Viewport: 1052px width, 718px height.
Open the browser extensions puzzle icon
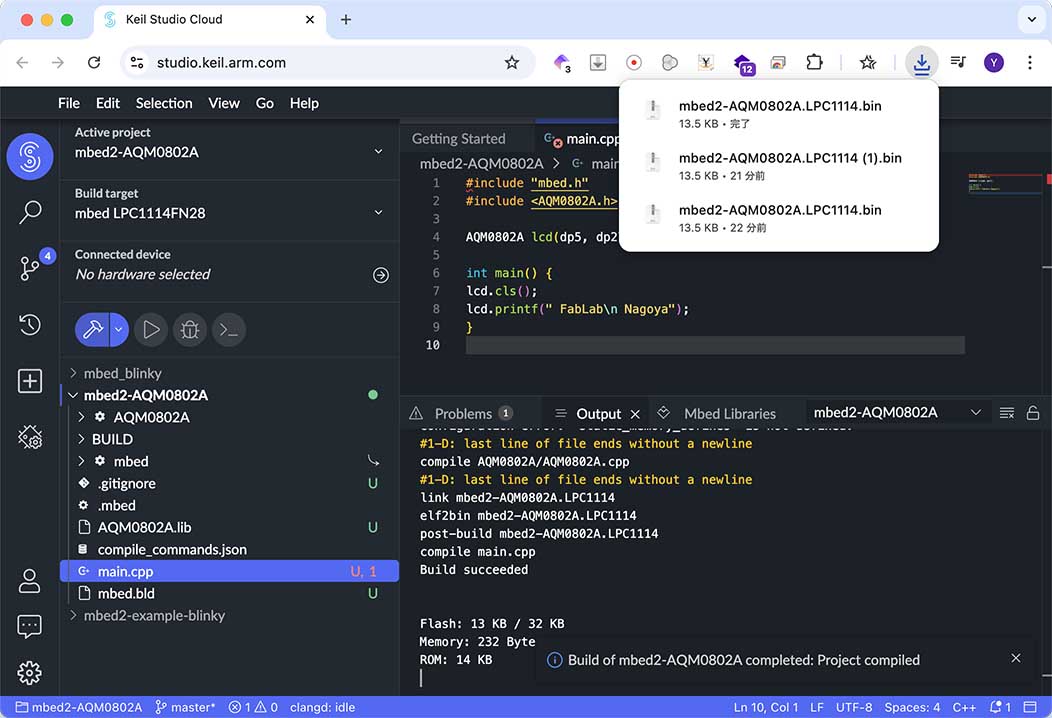click(814, 62)
